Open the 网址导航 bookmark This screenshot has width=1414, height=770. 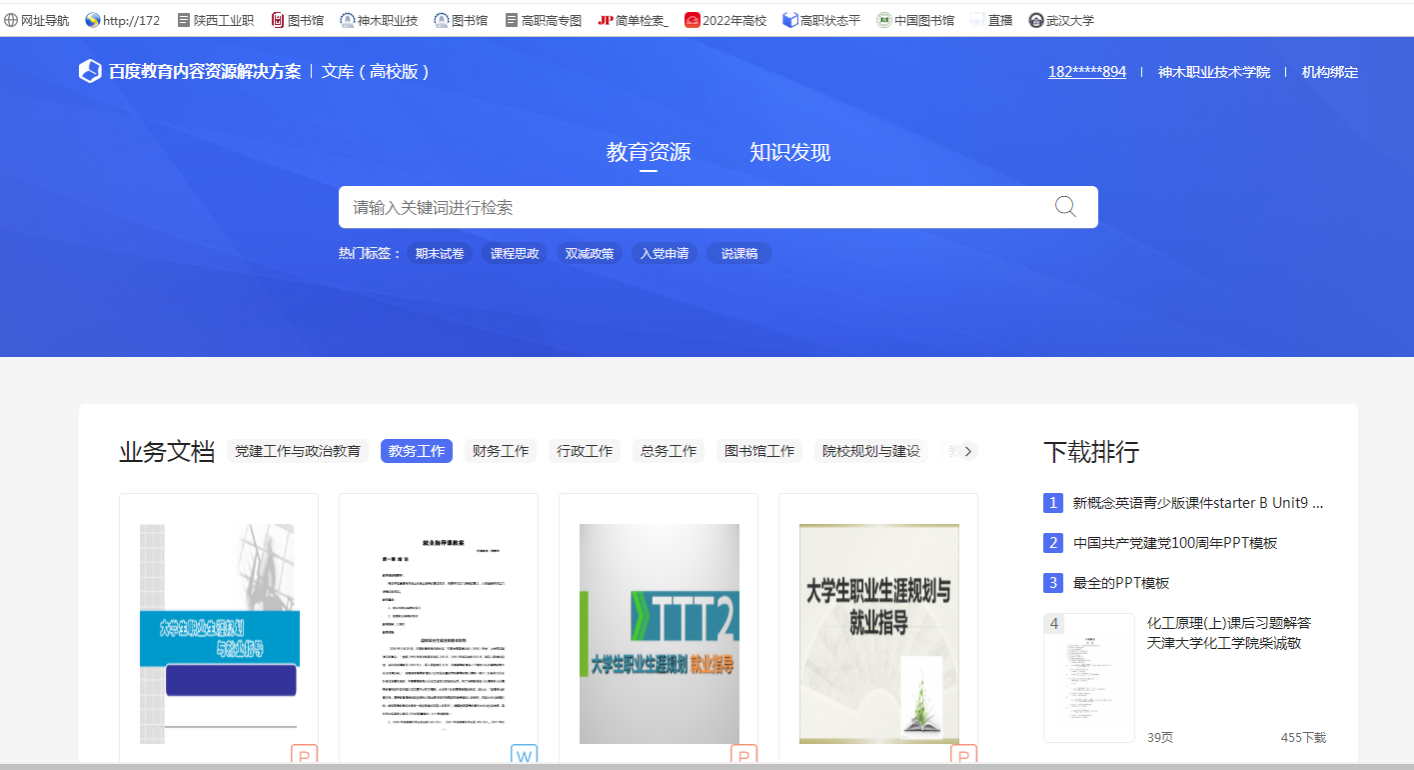(37, 20)
